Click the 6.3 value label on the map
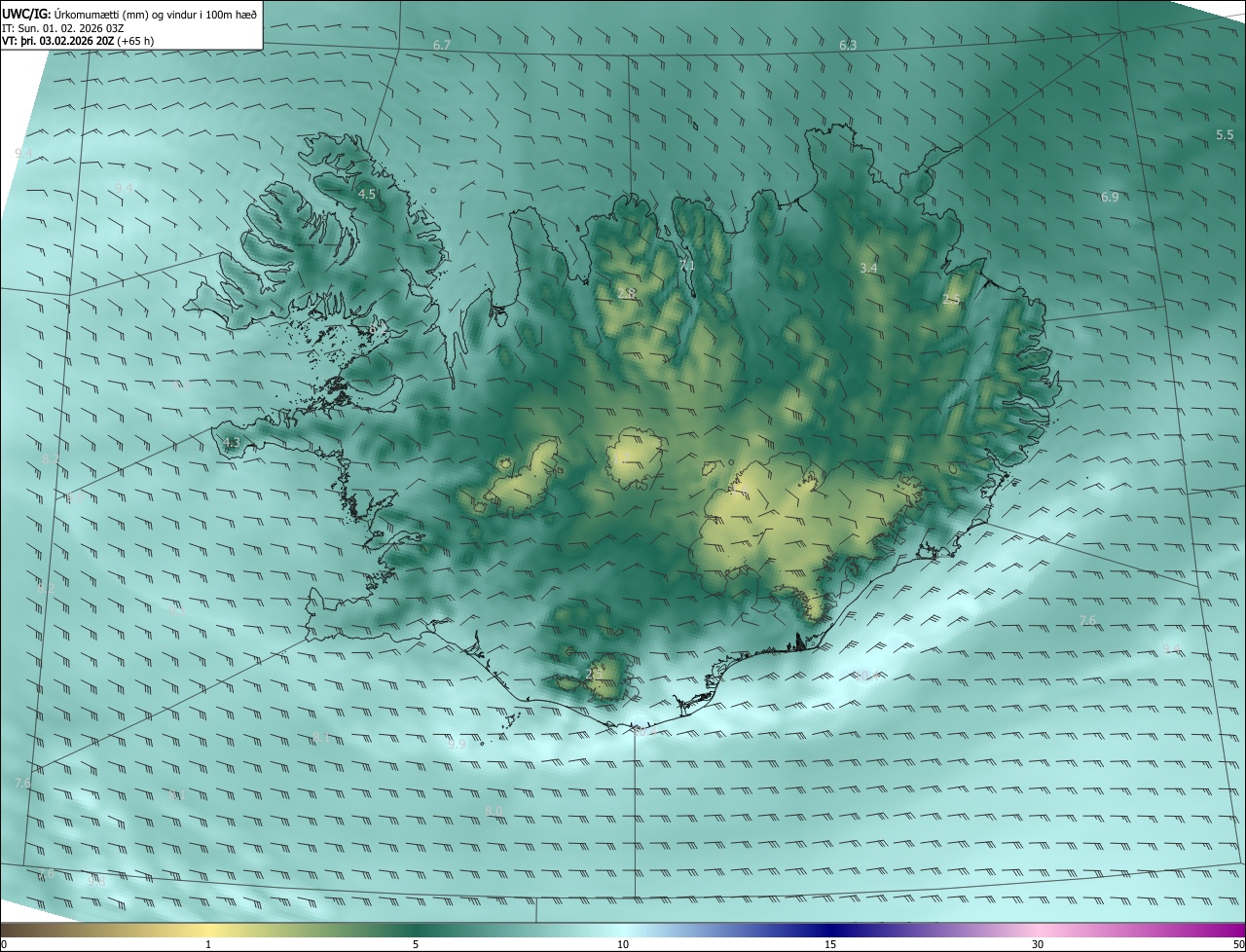 coord(848,46)
